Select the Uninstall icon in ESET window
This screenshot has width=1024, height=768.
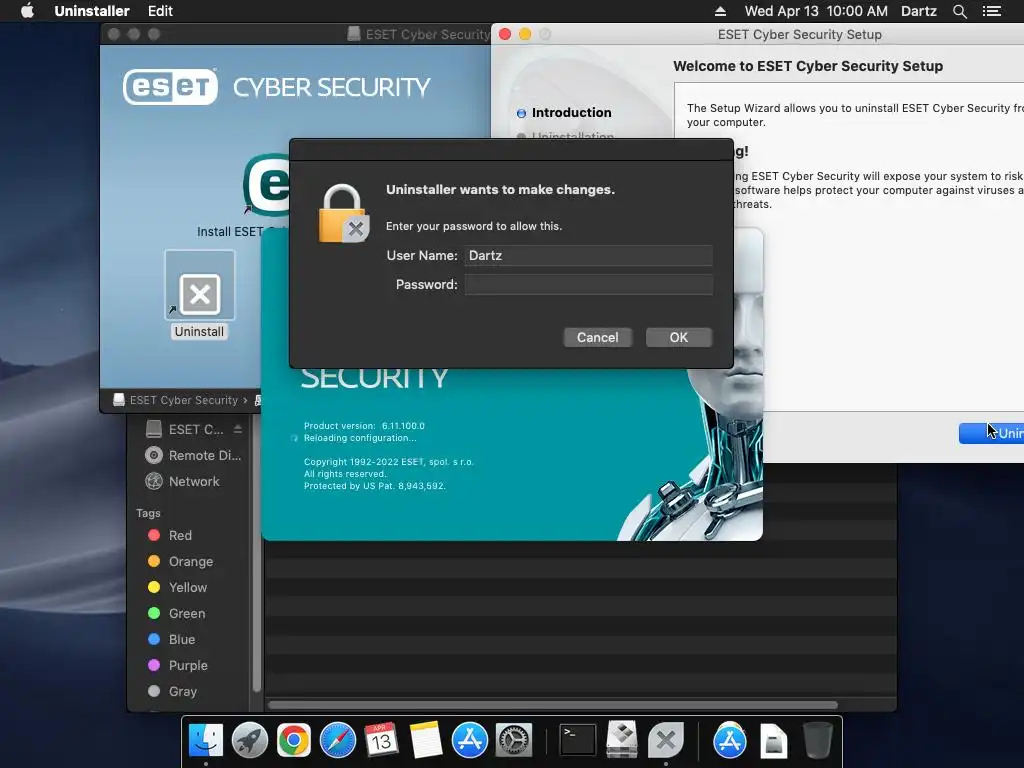[199, 294]
